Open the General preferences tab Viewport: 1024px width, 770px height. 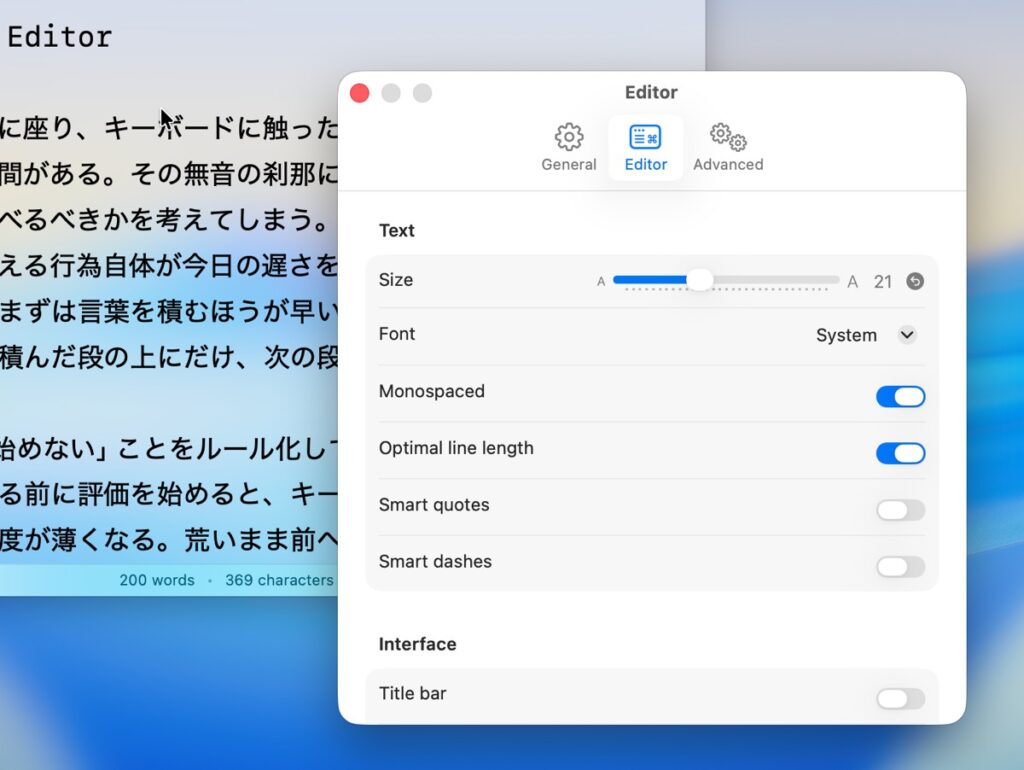click(x=569, y=147)
